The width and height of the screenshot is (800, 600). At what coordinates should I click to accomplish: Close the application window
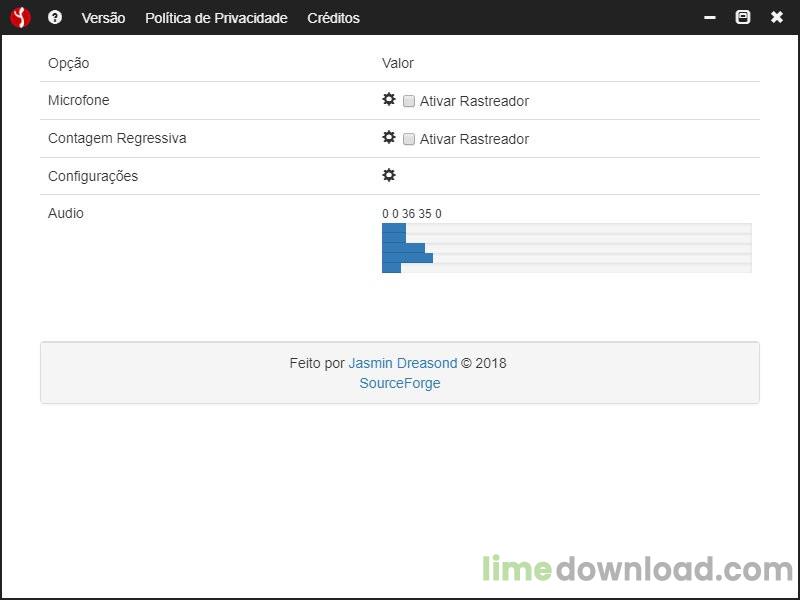tap(777, 17)
